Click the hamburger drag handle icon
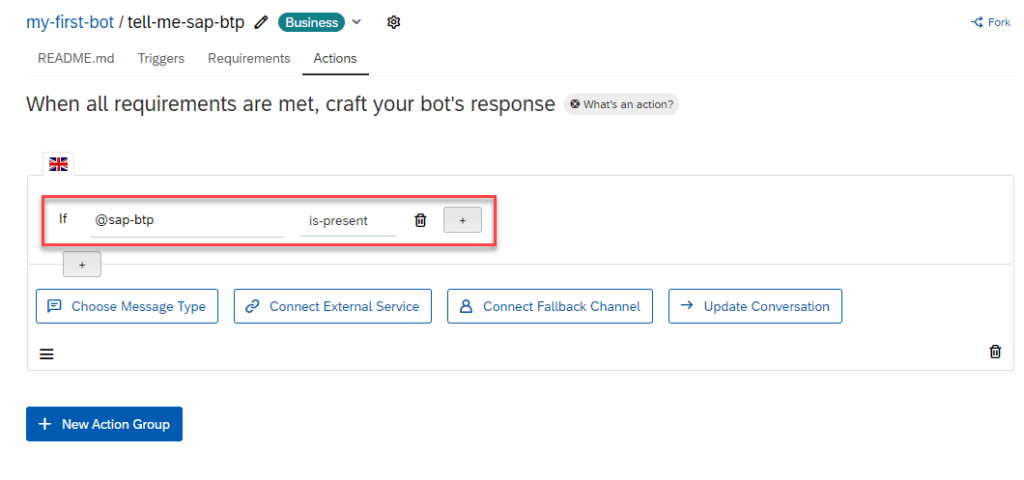 47,353
